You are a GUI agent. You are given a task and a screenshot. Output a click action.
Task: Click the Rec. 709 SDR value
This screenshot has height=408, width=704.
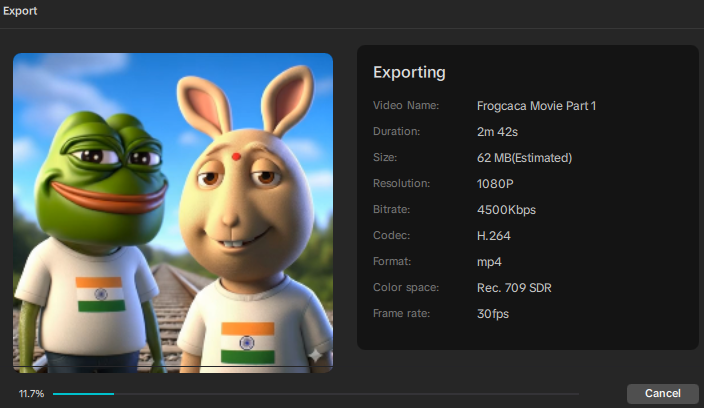pyautogui.click(x=514, y=288)
